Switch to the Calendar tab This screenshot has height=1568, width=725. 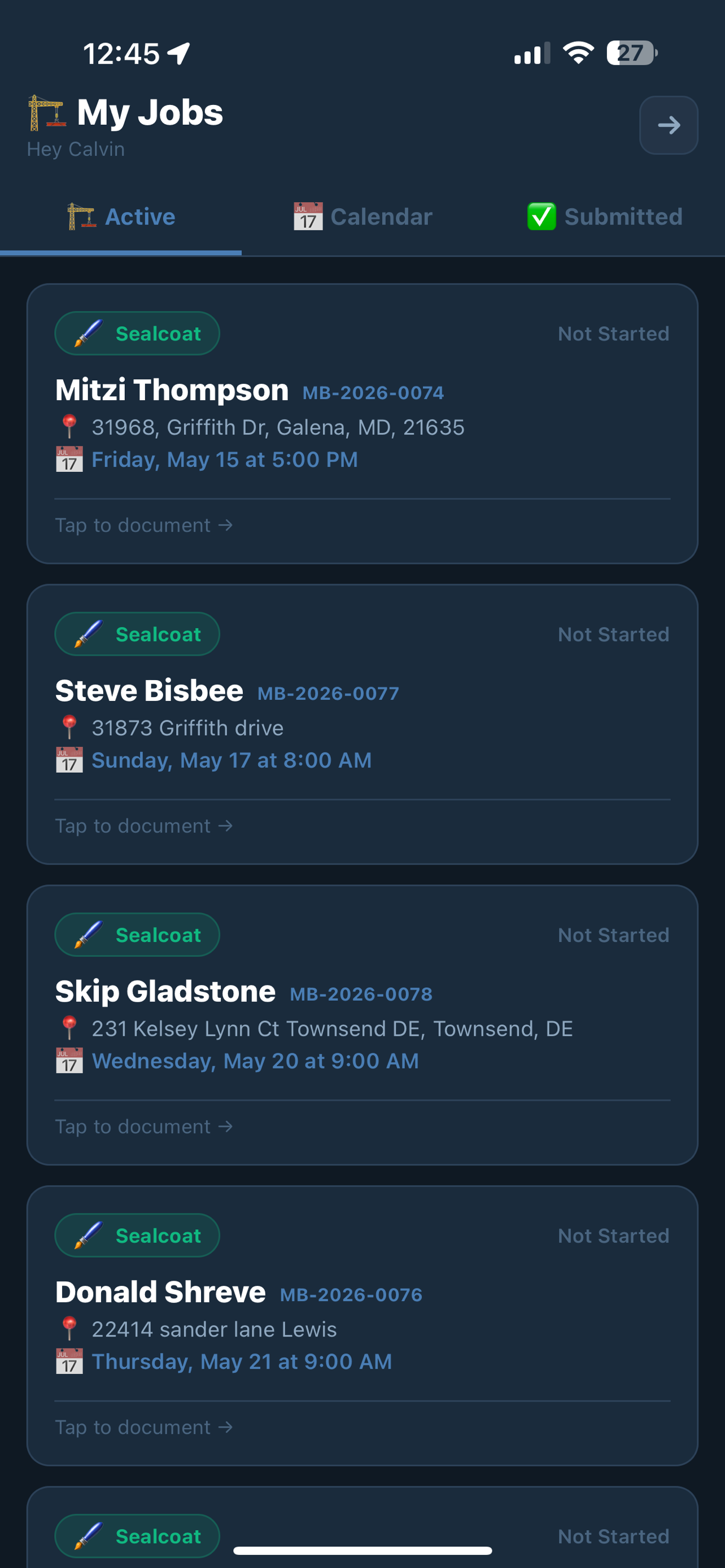(363, 217)
